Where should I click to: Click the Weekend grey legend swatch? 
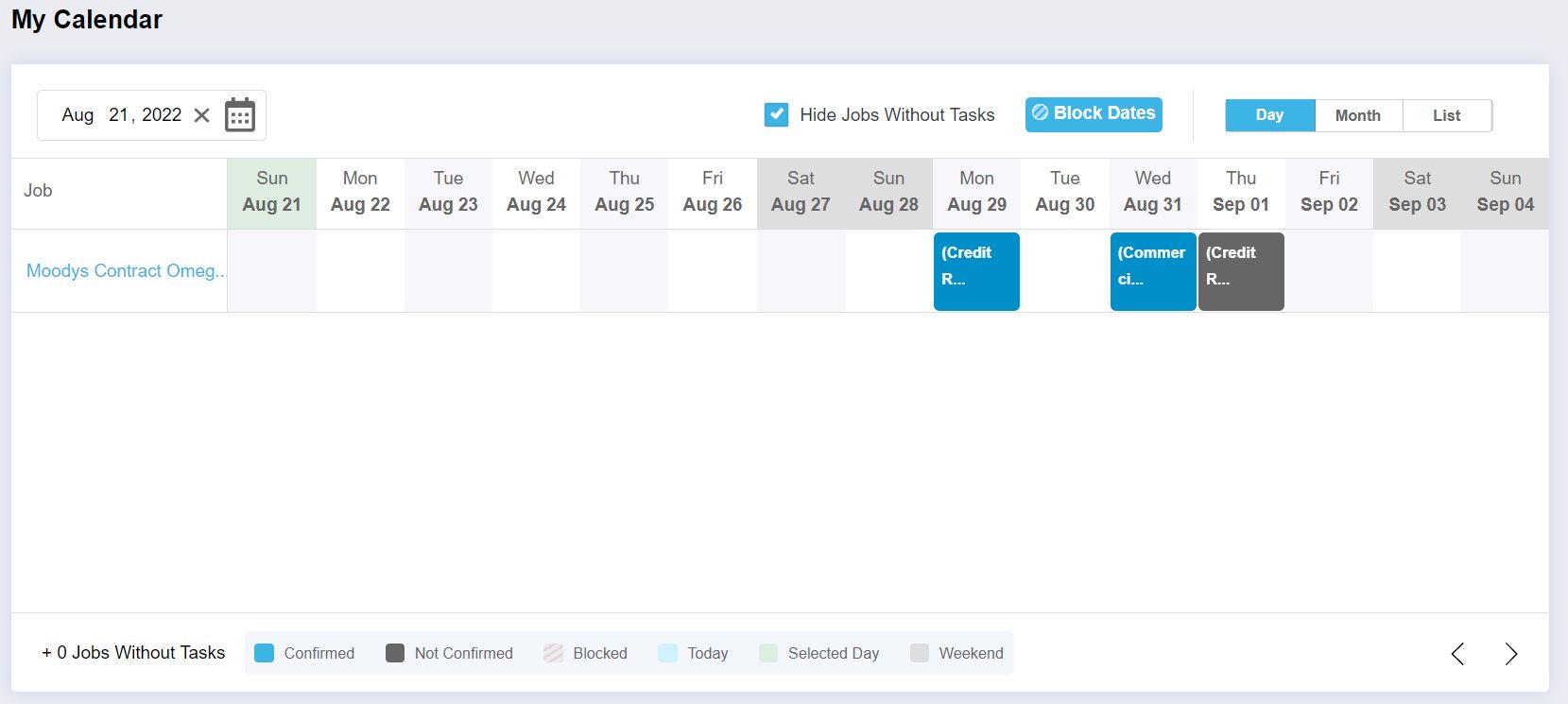[x=920, y=653]
